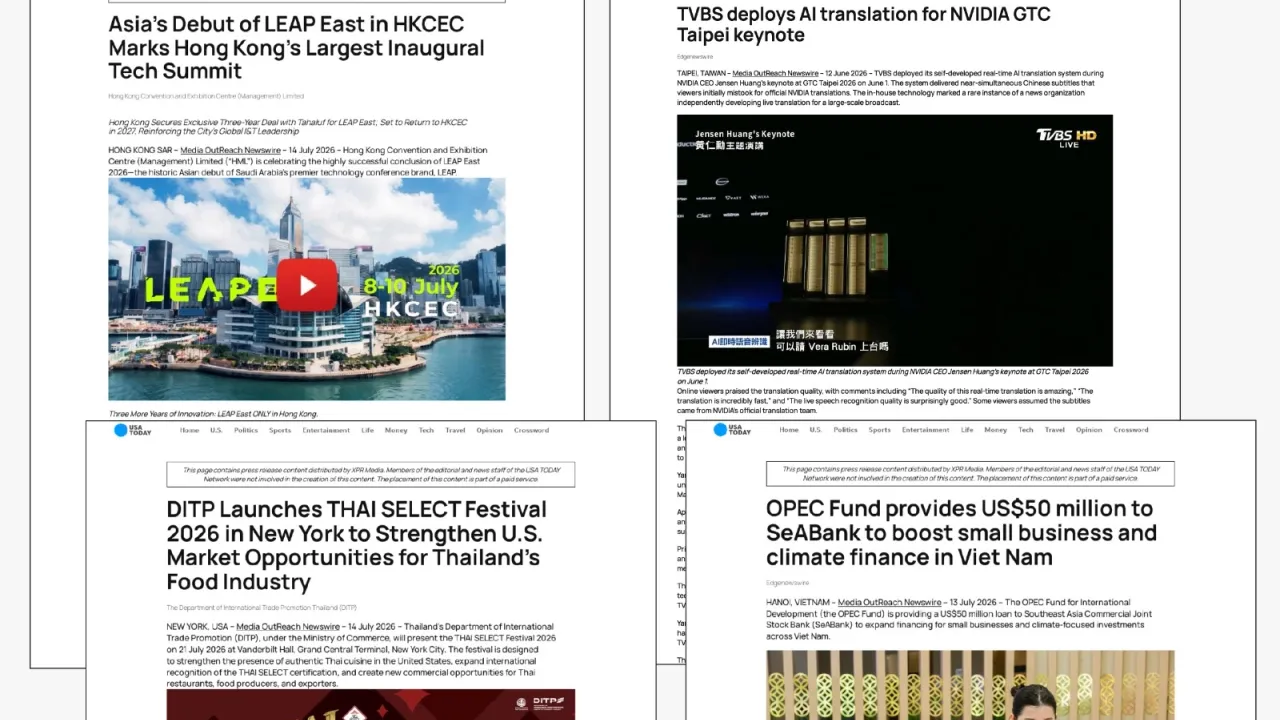Viewport: 1280px width, 720px height.
Task: Click the "Hong Kong Convention and Exhibition Centre" byline
Action: click(206, 96)
